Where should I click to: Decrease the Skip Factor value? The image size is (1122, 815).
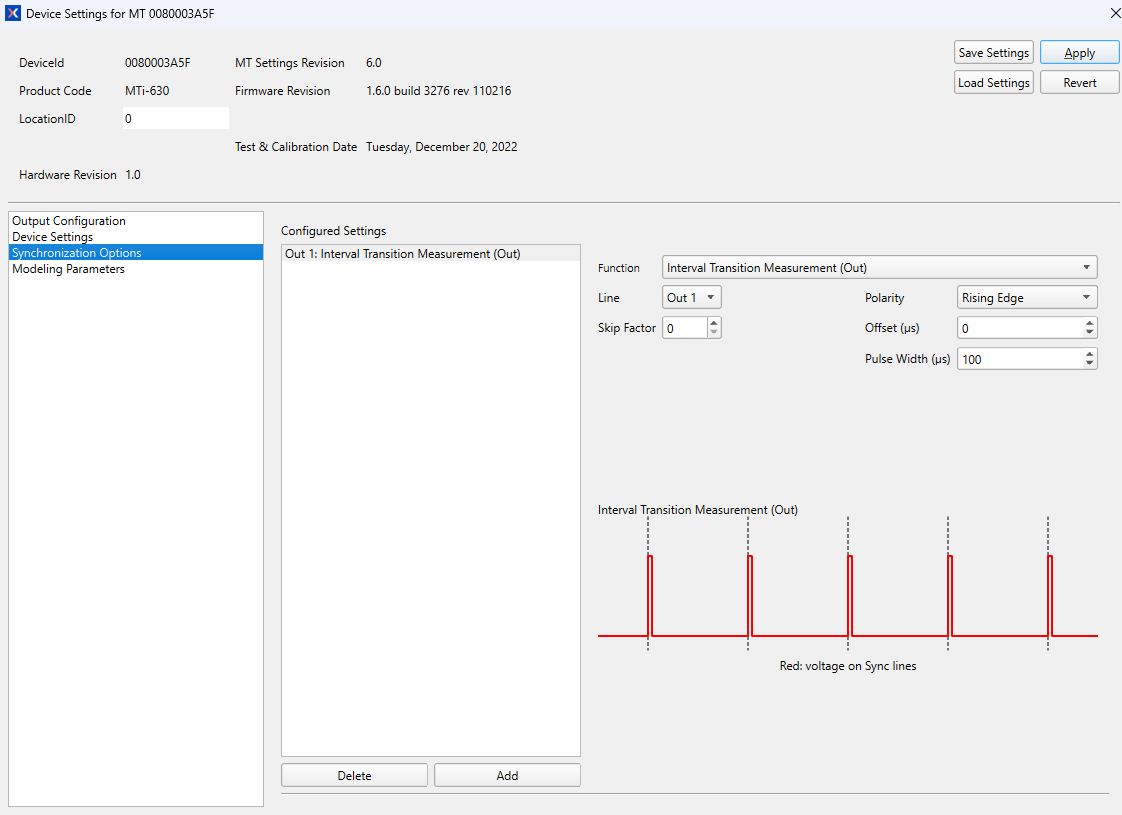(x=713, y=333)
